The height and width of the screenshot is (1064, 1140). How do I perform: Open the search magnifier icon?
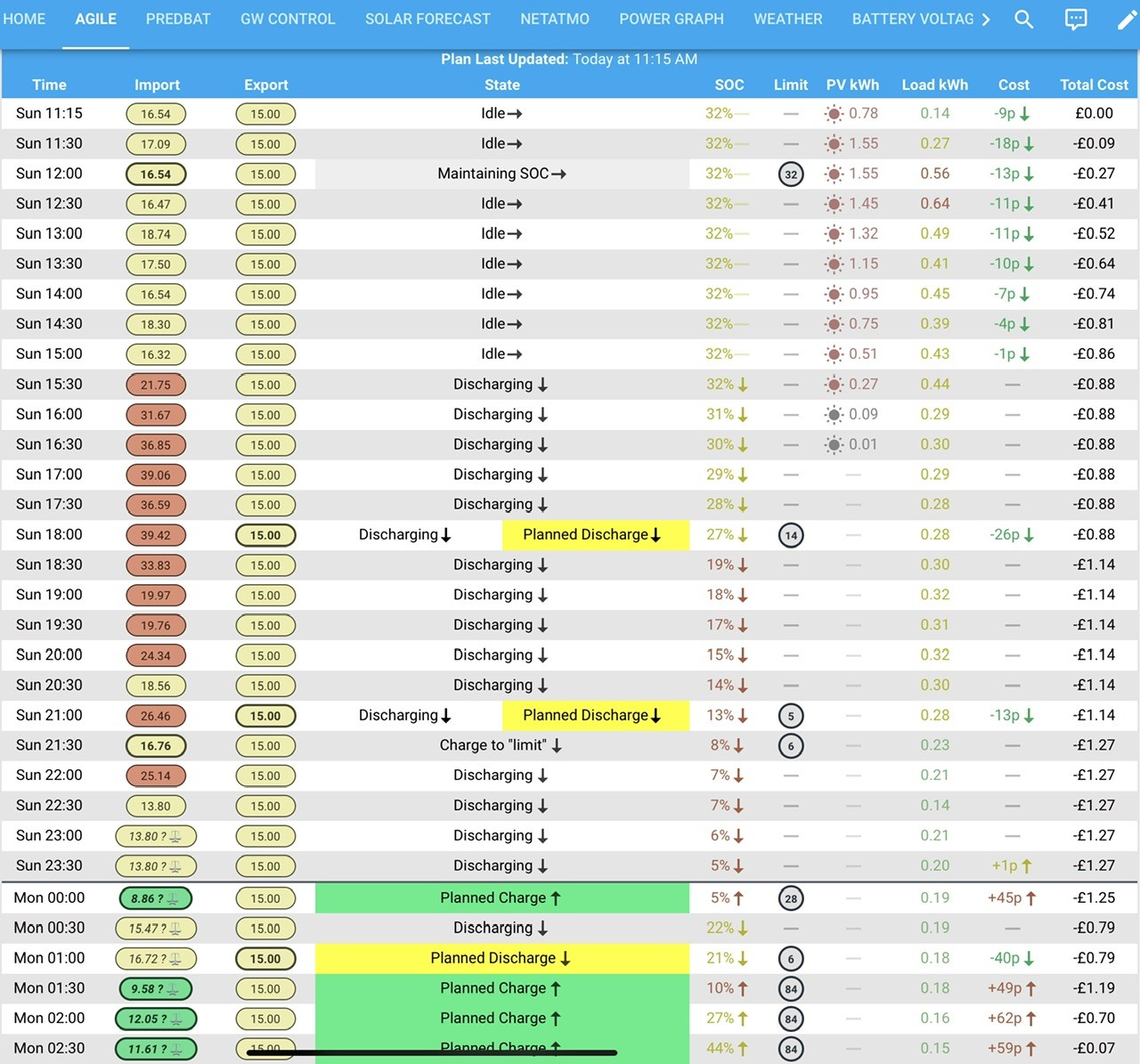[1024, 20]
